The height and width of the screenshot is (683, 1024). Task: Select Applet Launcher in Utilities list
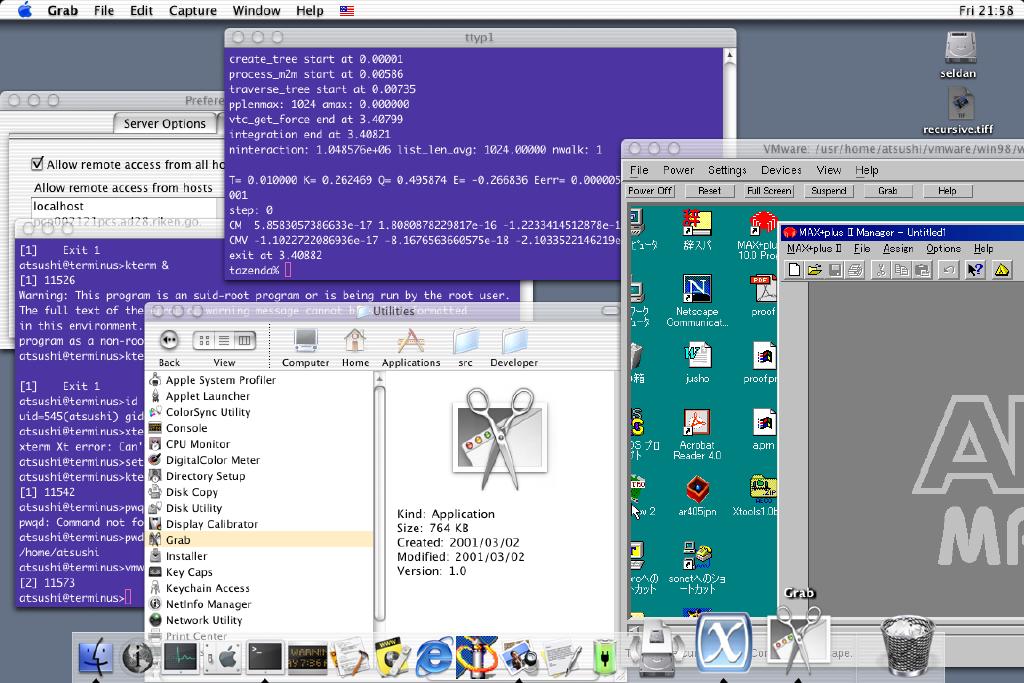(261, 396)
